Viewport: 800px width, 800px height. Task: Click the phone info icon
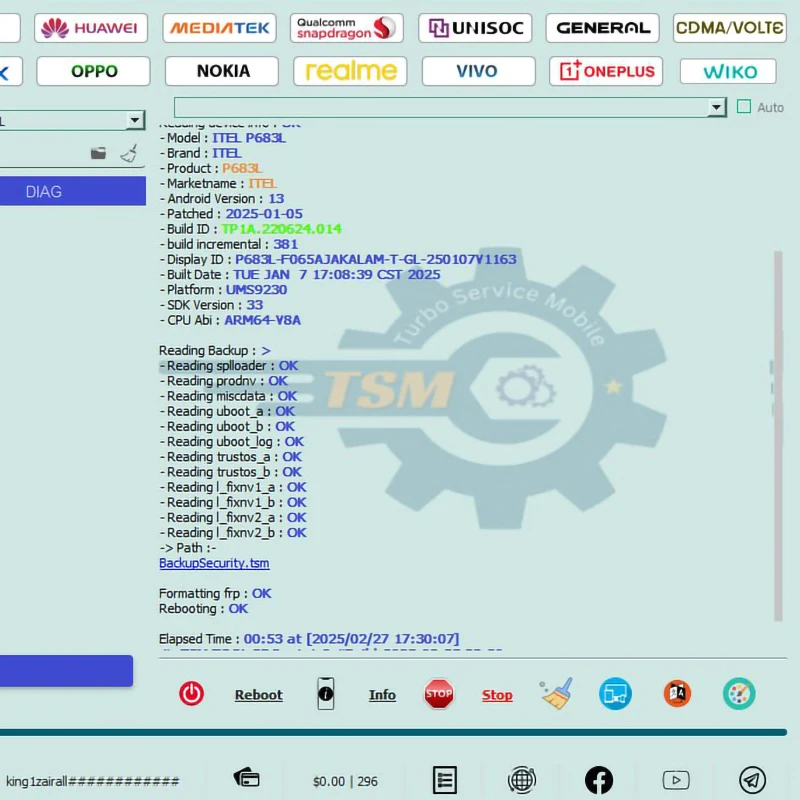[x=326, y=694]
